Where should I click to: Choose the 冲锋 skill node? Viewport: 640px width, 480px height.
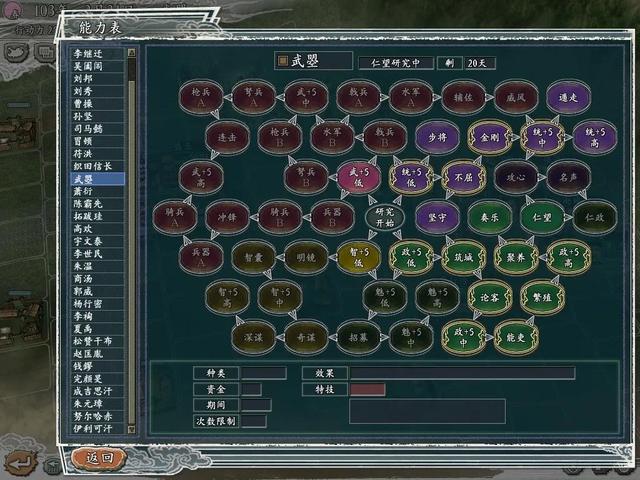(x=227, y=217)
